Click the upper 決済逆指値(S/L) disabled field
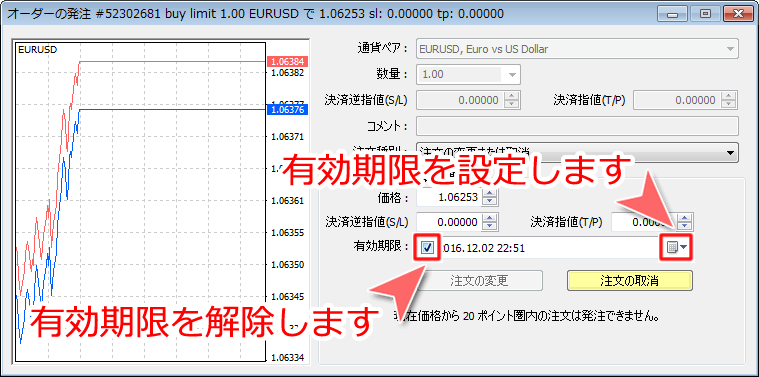The height and width of the screenshot is (377, 759). (x=460, y=100)
